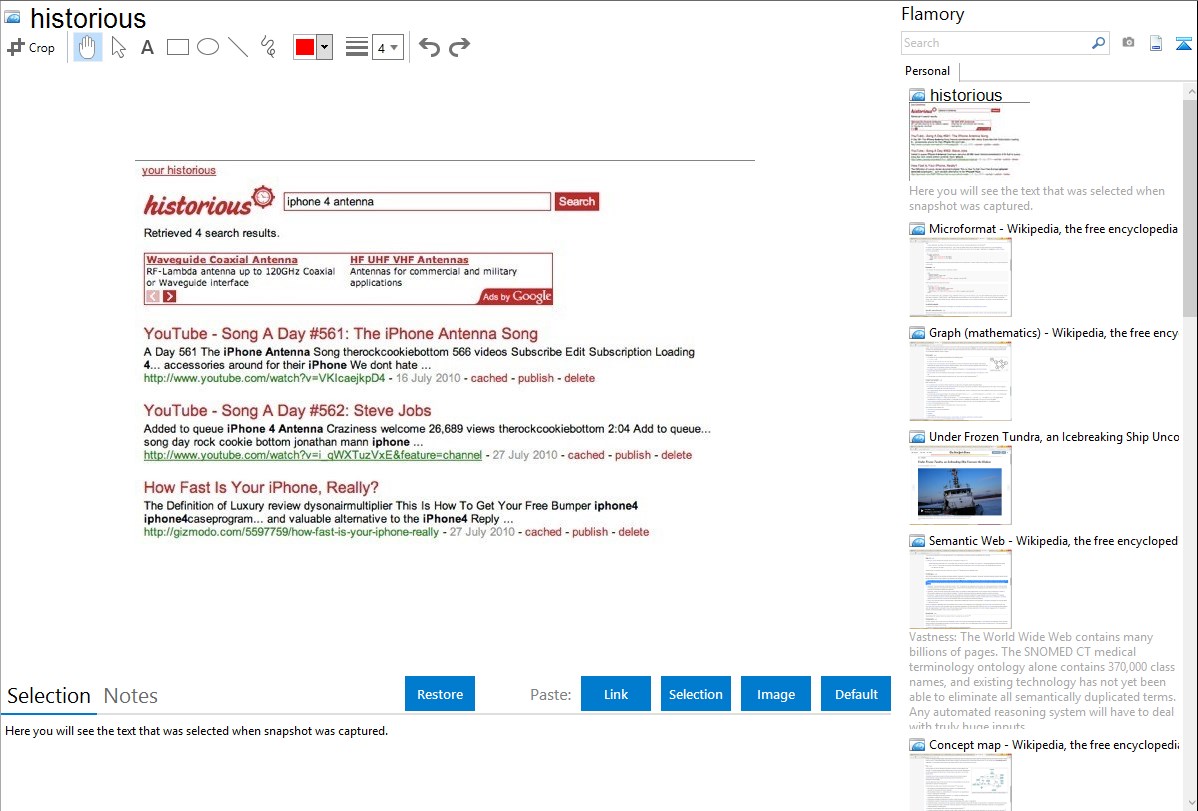
Task: Click the camera capture icon
Action: (1128, 43)
